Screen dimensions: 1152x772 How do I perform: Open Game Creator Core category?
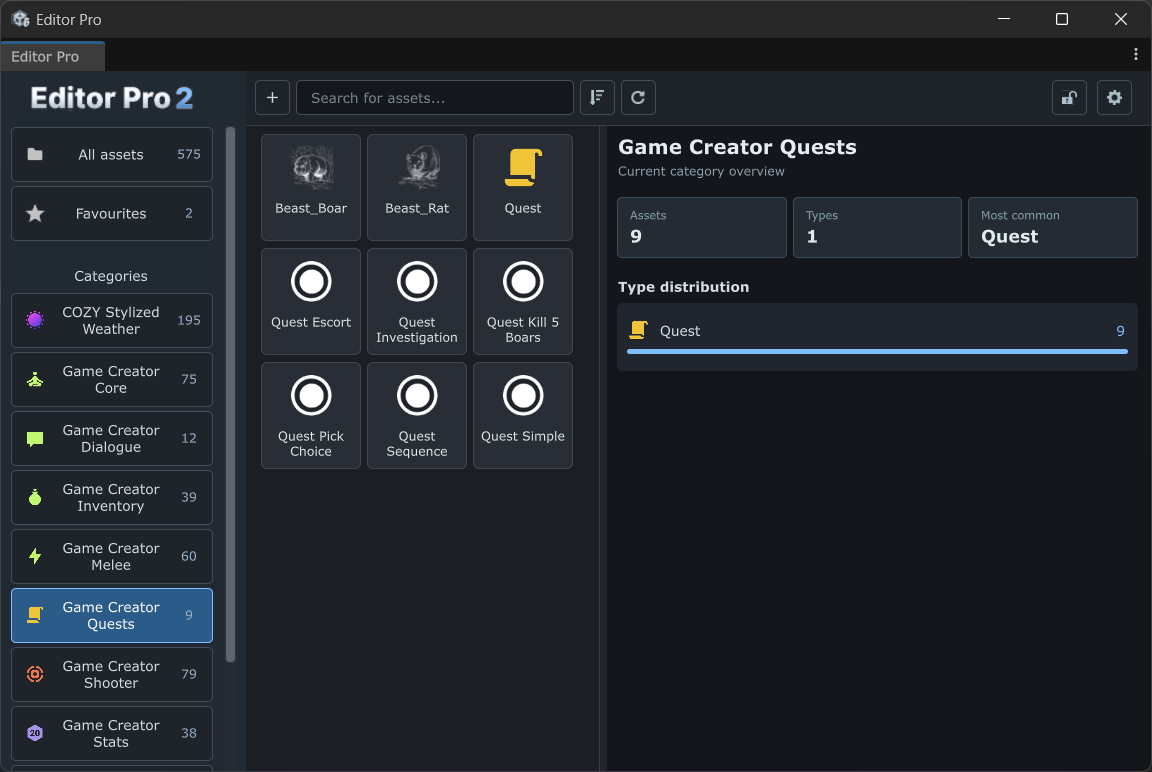[x=112, y=379]
